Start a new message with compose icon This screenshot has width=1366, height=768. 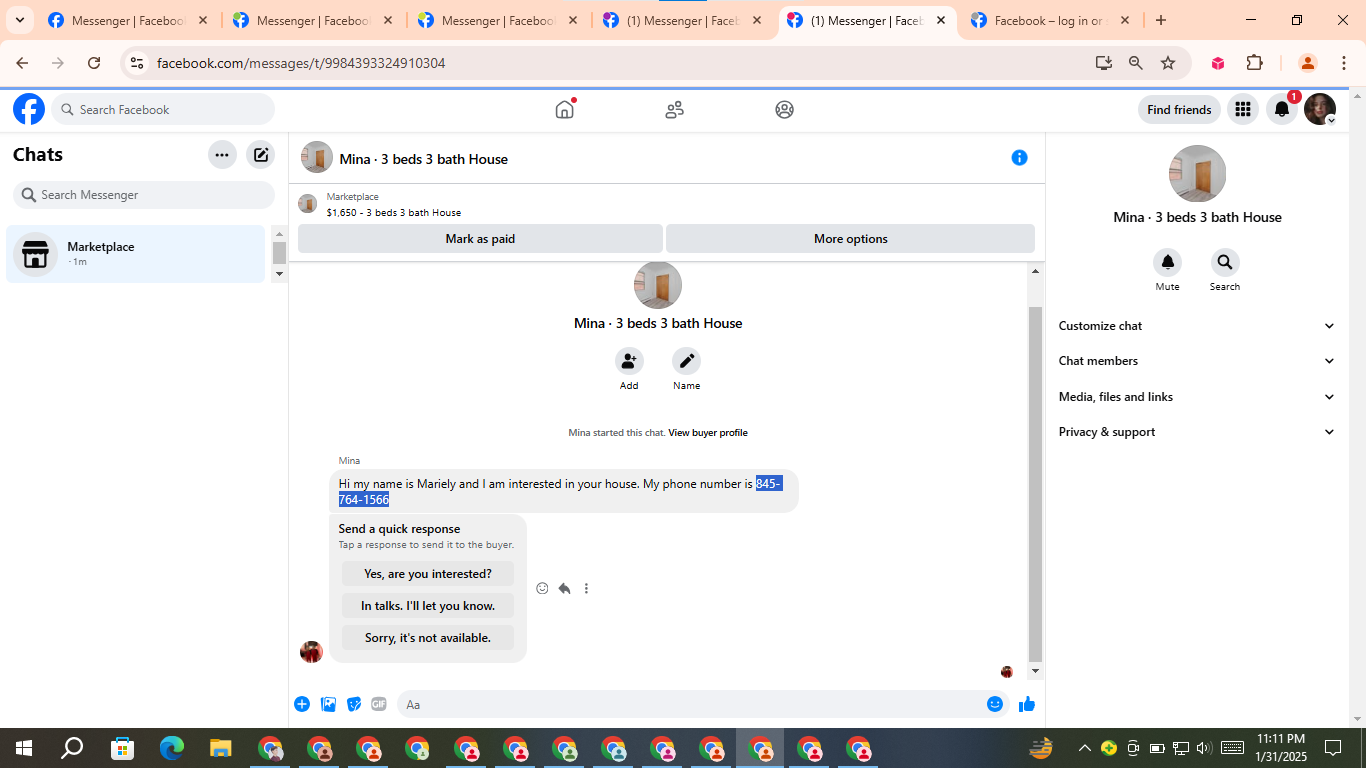click(261, 155)
